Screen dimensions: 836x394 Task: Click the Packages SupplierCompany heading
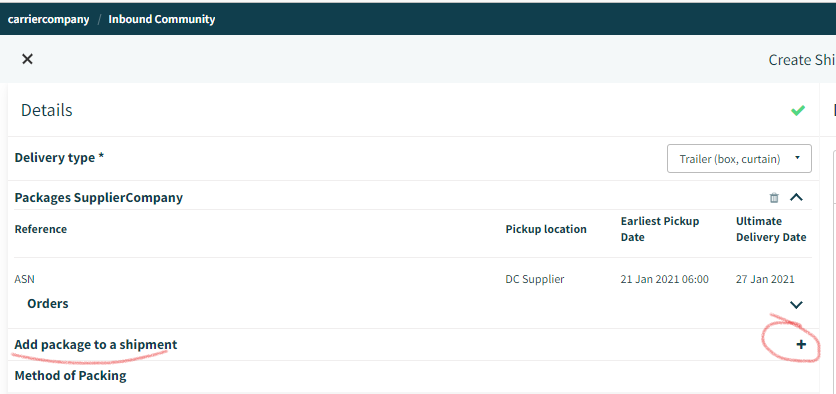(x=99, y=198)
